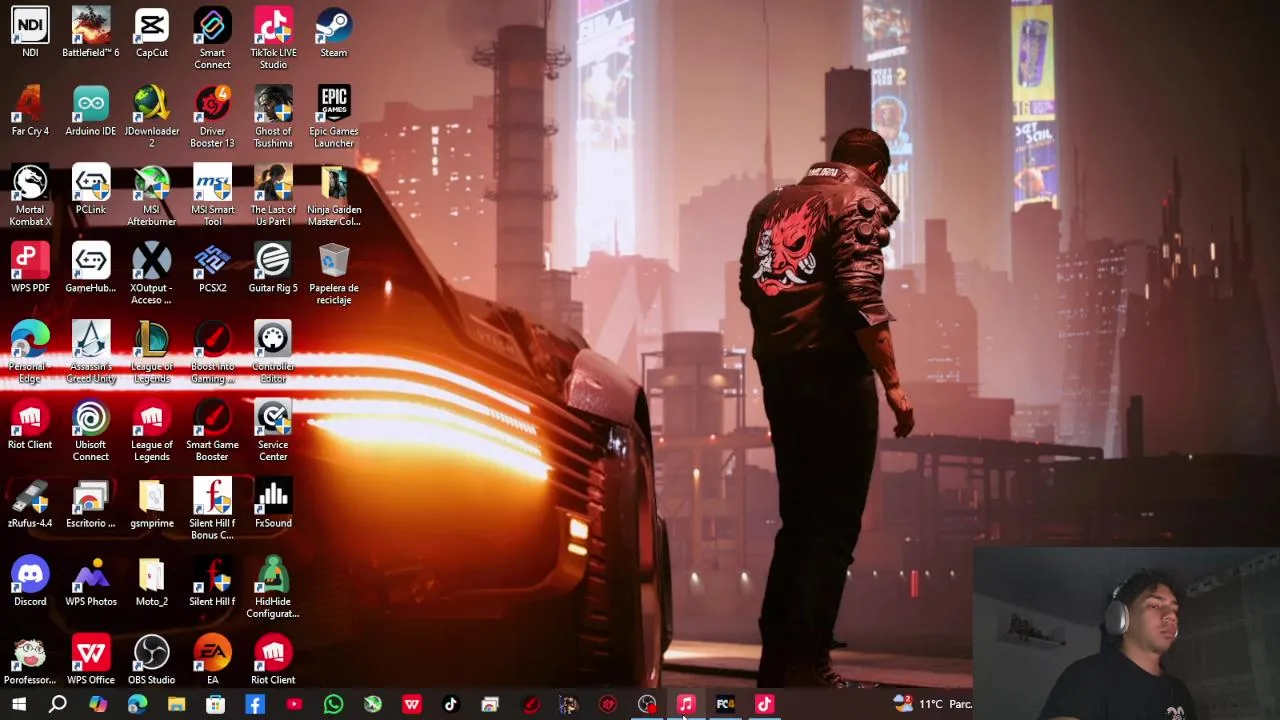1280x720 pixels.
Task: Select Silent Hill f Bonus Content icon
Action: [x=212, y=509]
